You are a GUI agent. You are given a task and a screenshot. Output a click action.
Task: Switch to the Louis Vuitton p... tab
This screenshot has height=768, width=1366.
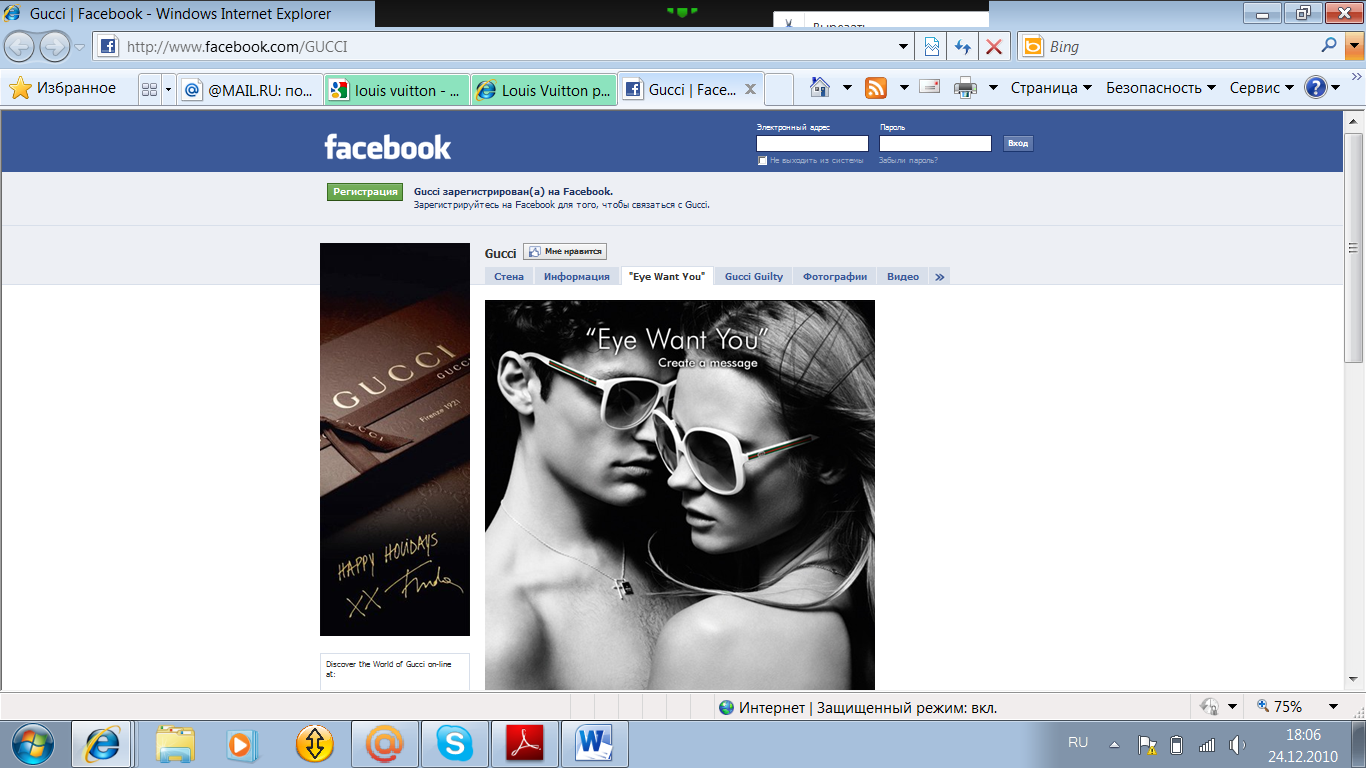point(543,89)
